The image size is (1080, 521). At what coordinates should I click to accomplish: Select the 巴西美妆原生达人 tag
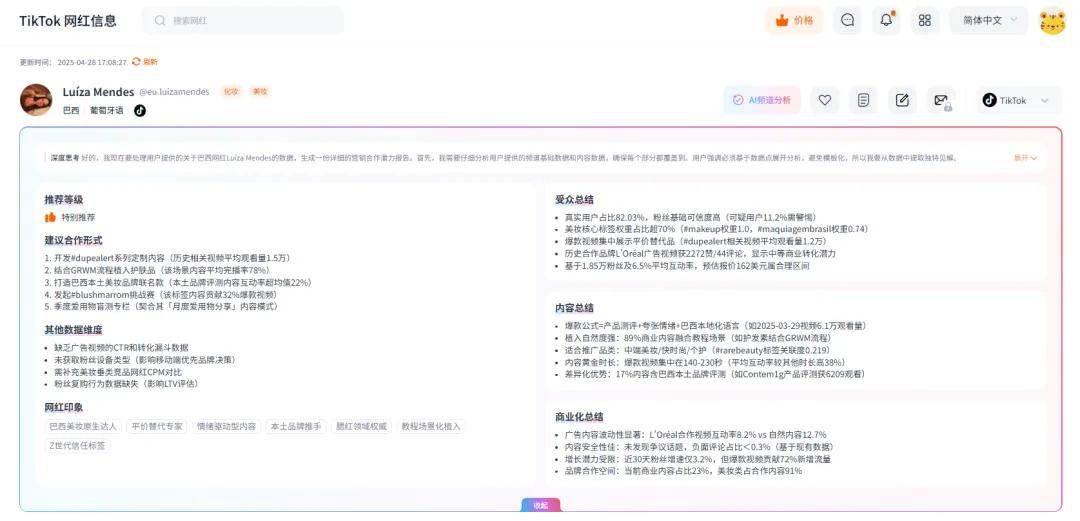(x=82, y=426)
